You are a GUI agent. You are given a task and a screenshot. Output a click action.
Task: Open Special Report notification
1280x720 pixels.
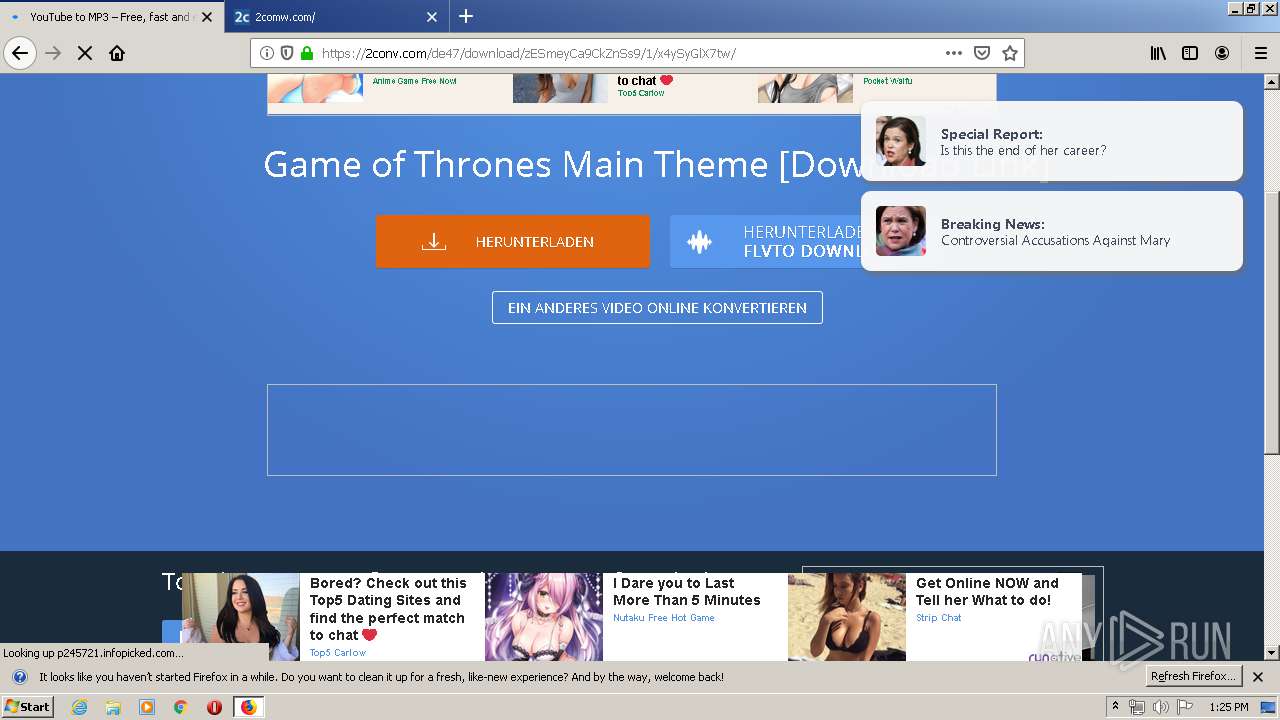(1052, 141)
